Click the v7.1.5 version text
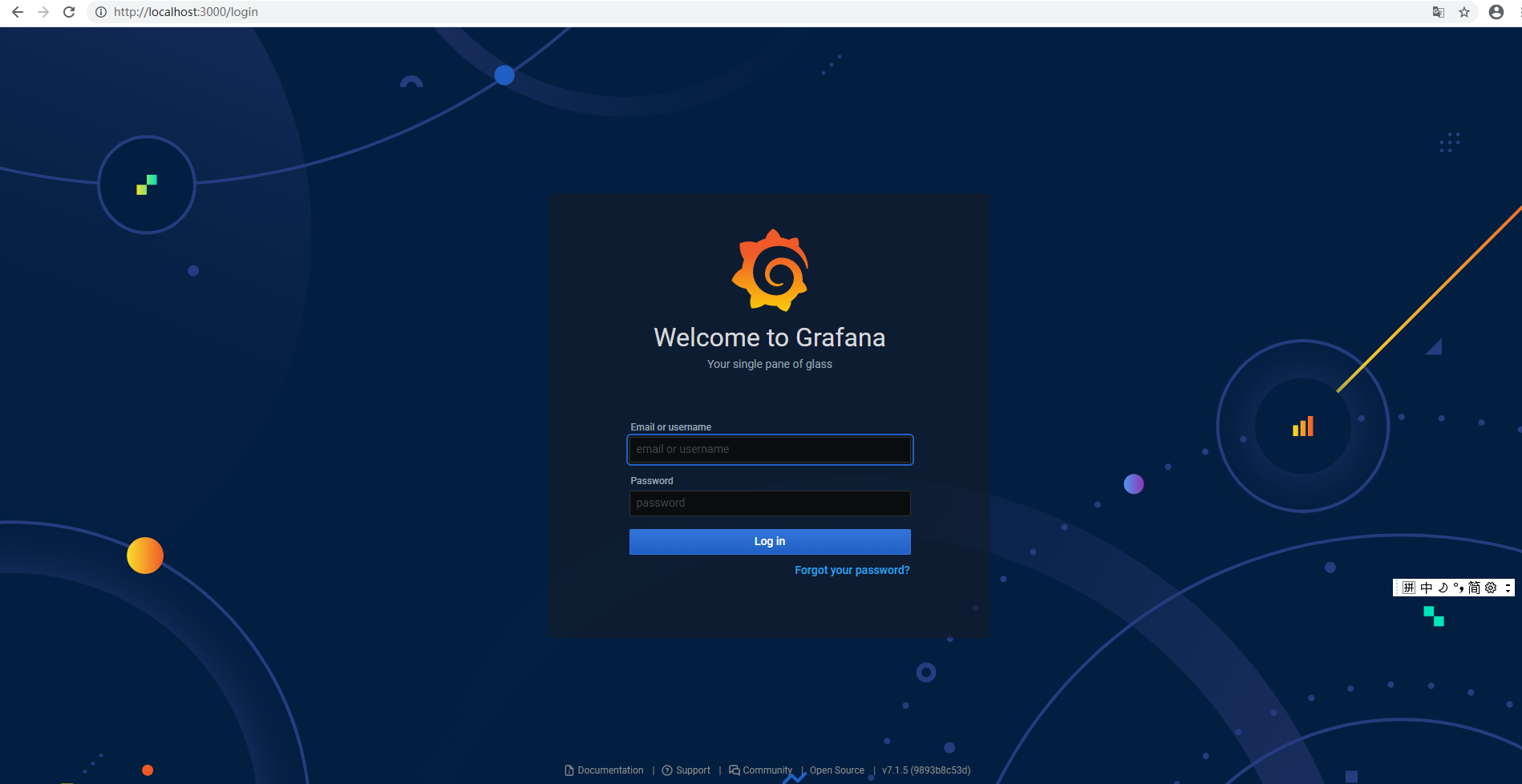 tap(926, 770)
